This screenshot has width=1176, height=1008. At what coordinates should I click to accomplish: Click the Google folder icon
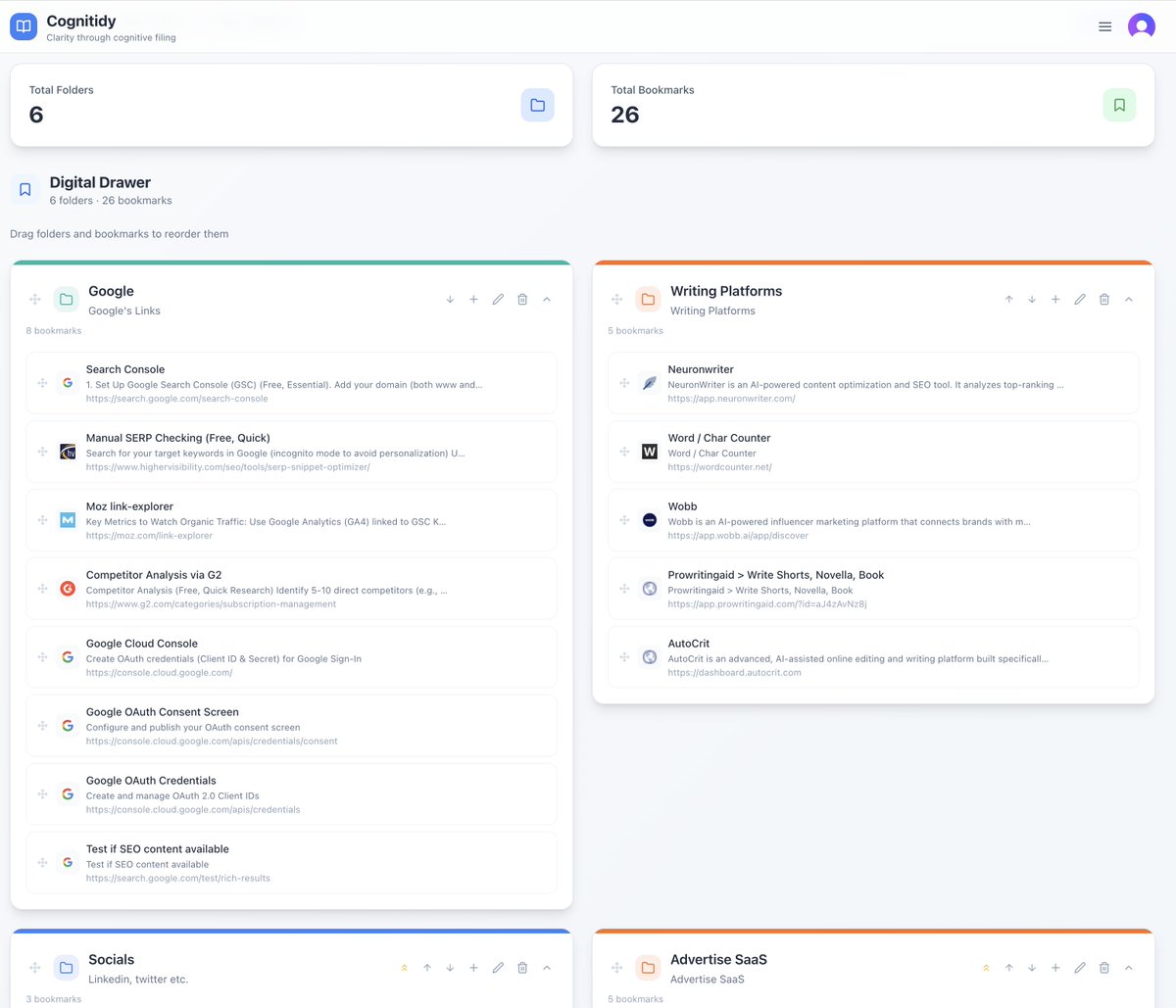[66, 300]
